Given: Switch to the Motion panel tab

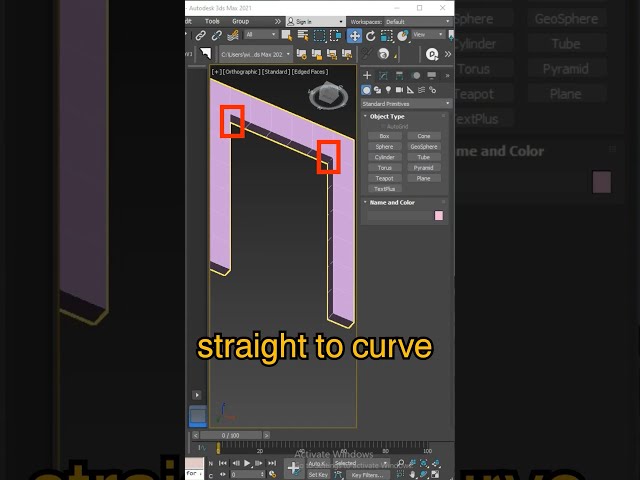Looking at the screenshot, I should (416, 76).
